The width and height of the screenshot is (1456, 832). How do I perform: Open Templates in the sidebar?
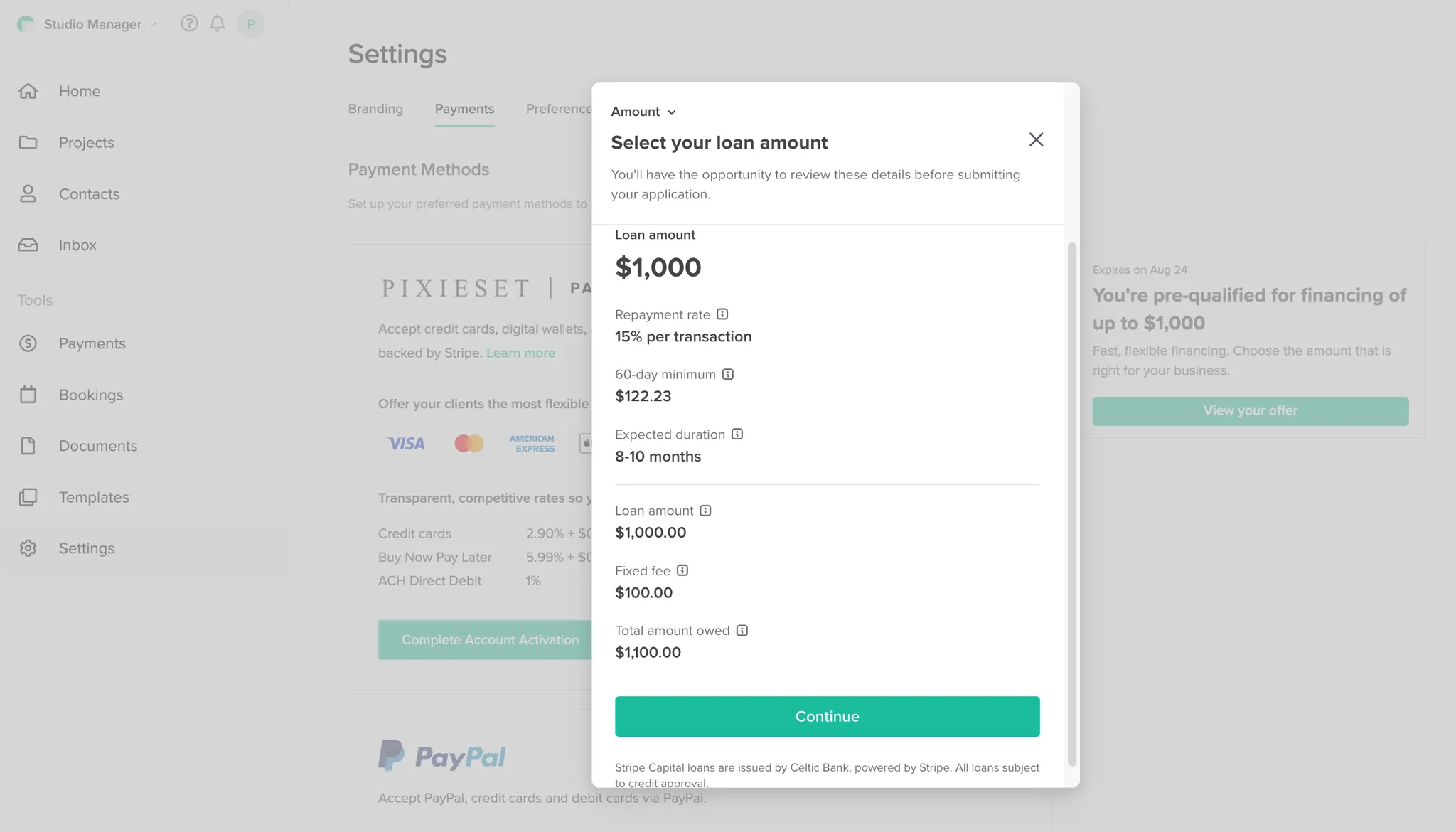(94, 497)
